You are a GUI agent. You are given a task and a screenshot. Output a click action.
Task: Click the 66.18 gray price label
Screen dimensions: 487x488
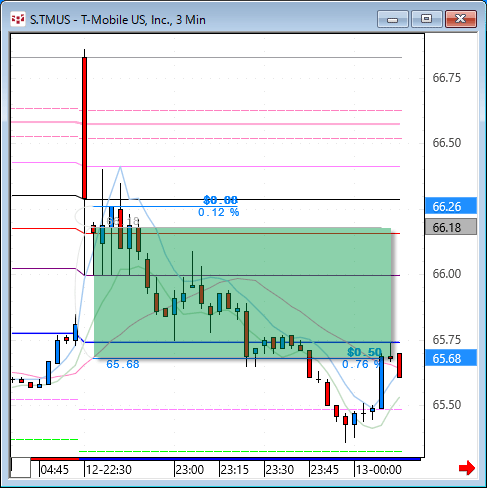(451, 227)
